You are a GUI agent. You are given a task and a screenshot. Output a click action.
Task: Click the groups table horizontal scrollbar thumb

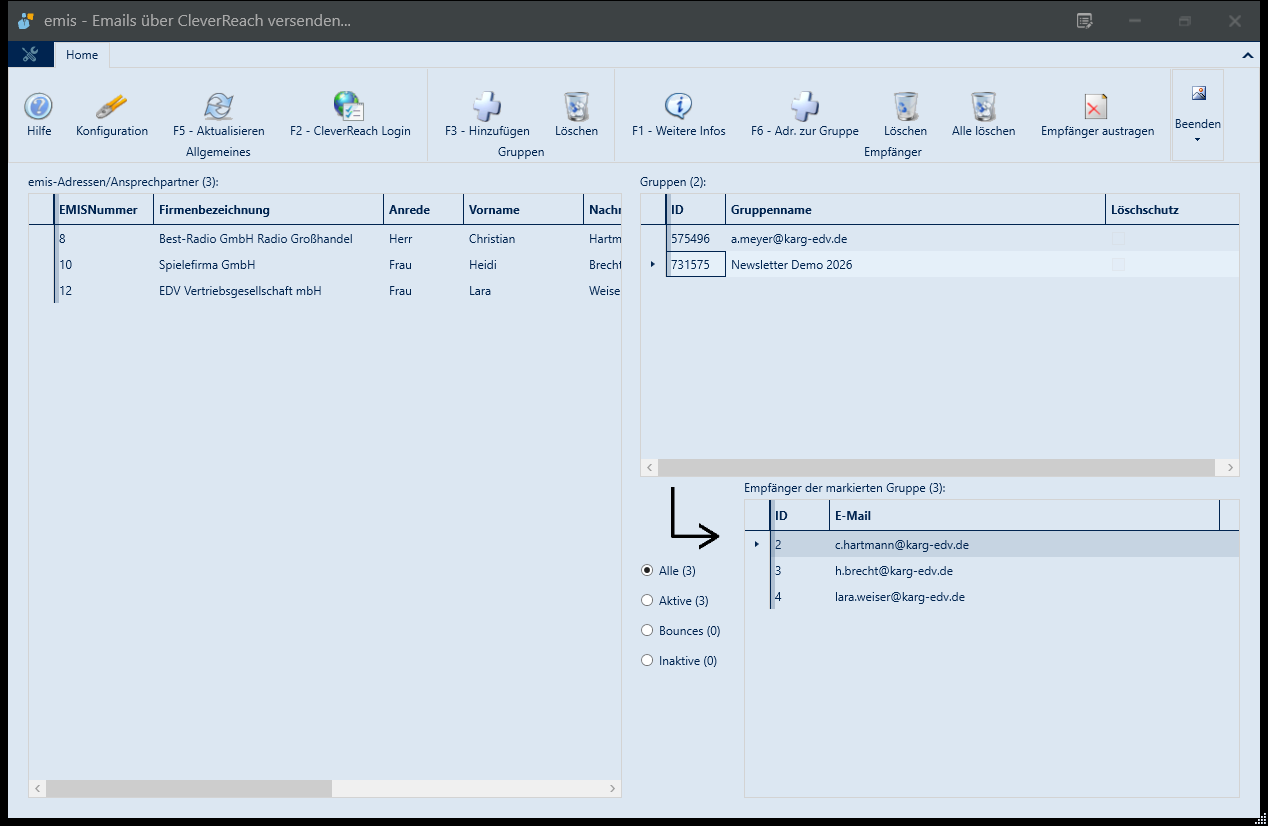pos(936,468)
